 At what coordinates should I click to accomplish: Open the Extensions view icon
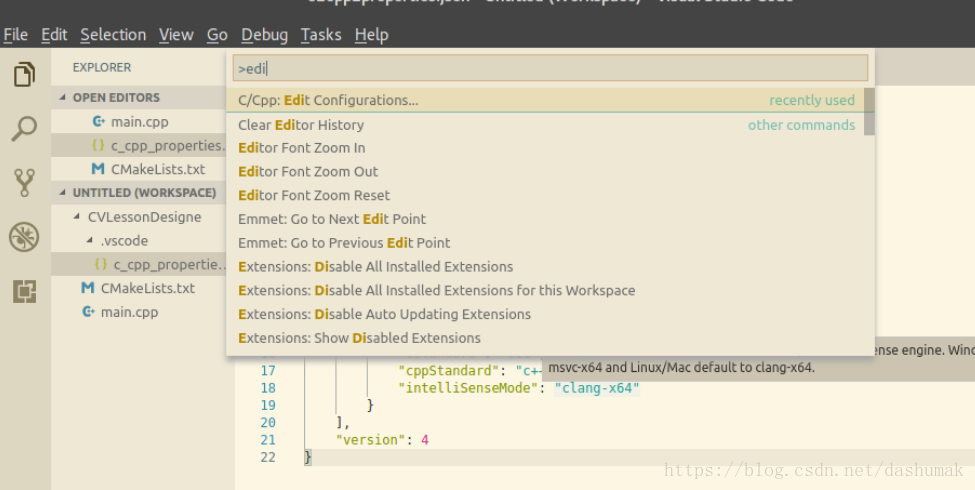24,291
